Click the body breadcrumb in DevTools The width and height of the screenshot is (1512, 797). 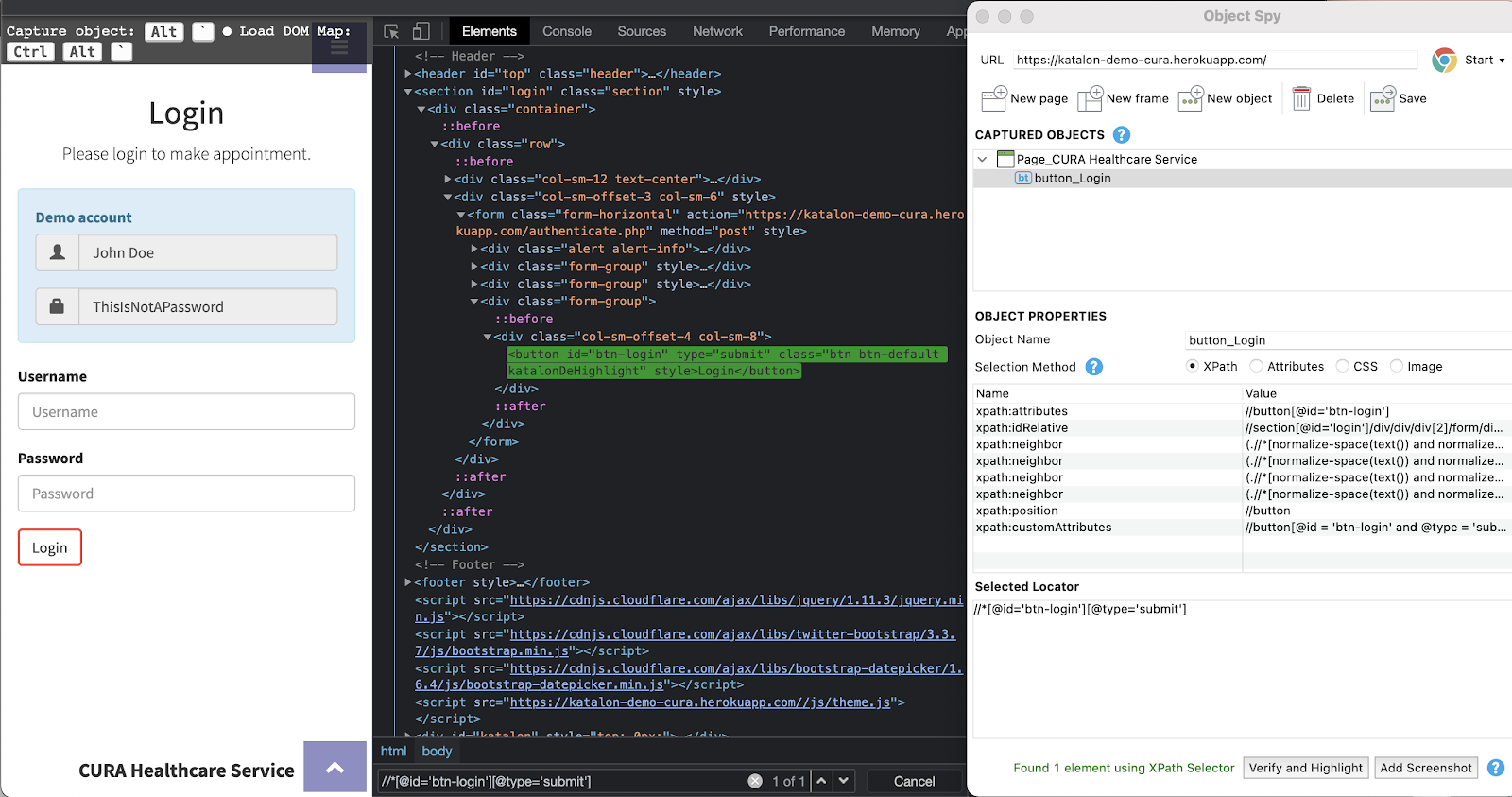pos(437,751)
